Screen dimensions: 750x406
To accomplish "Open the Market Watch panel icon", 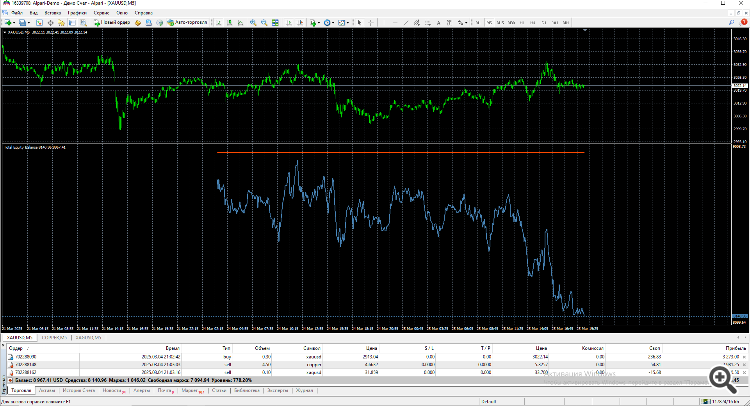I will (39, 22).
